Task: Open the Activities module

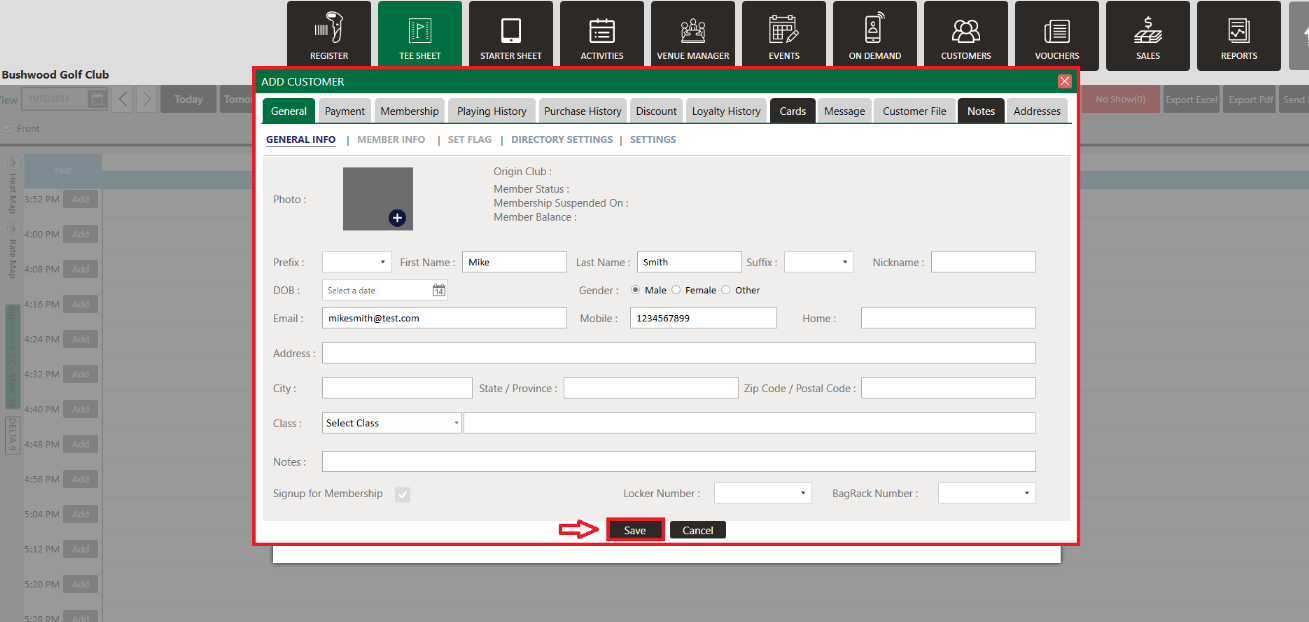Action: point(602,35)
